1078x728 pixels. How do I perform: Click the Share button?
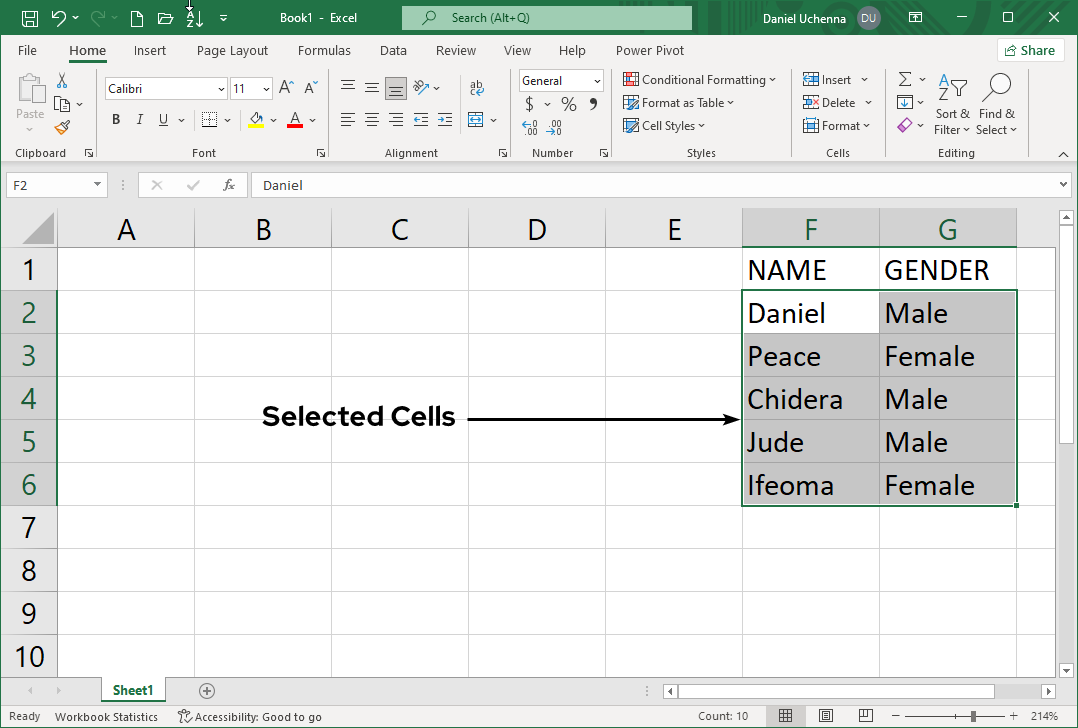tap(1030, 50)
